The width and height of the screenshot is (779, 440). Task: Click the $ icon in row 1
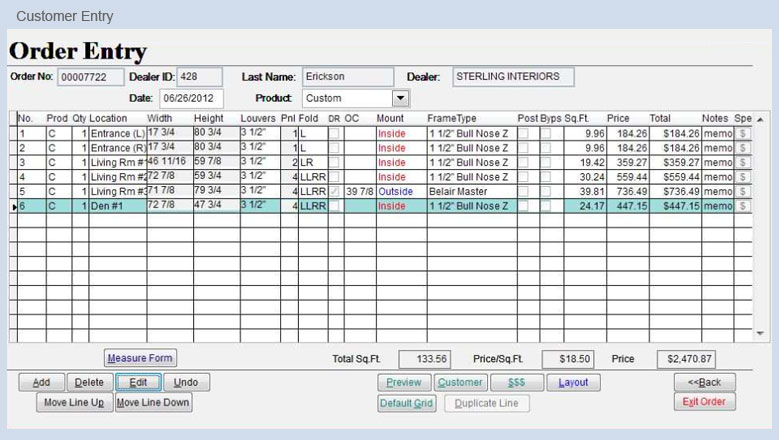pos(743,133)
